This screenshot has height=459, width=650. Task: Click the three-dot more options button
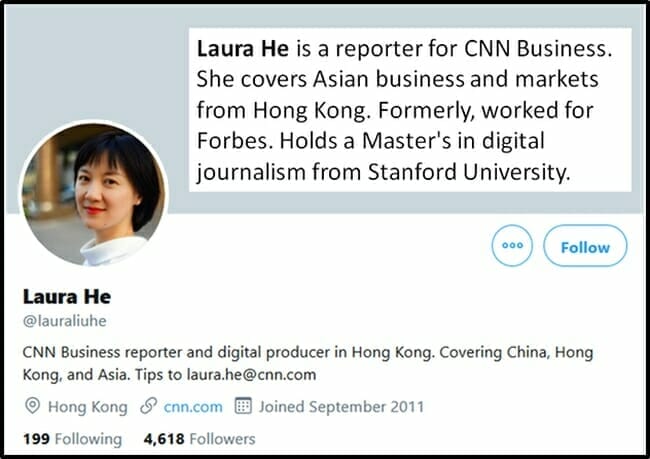(x=512, y=245)
